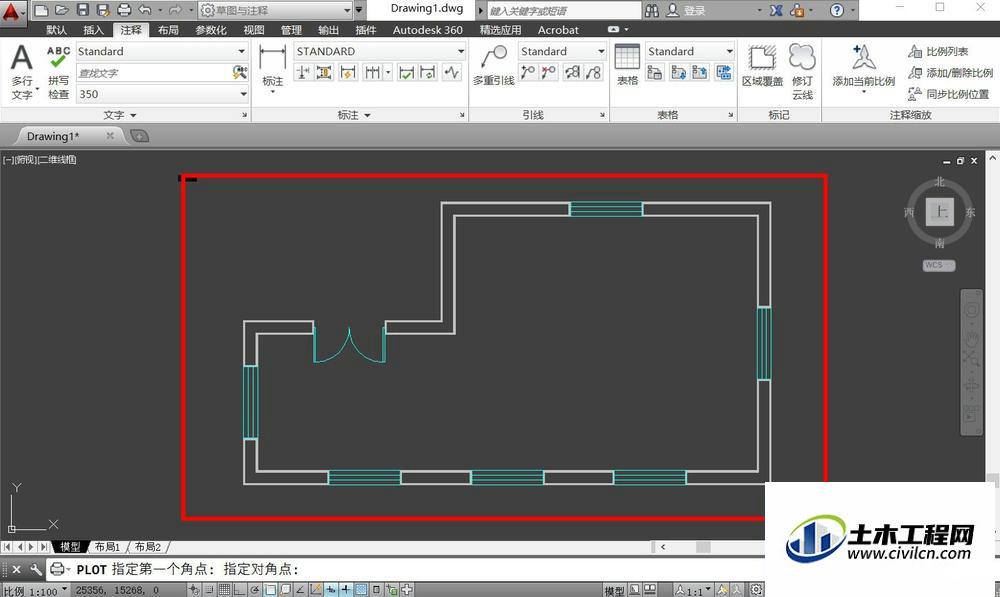Insert a table with the 表格 tool
The image size is (1000, 597).
(x=628, y=65)
